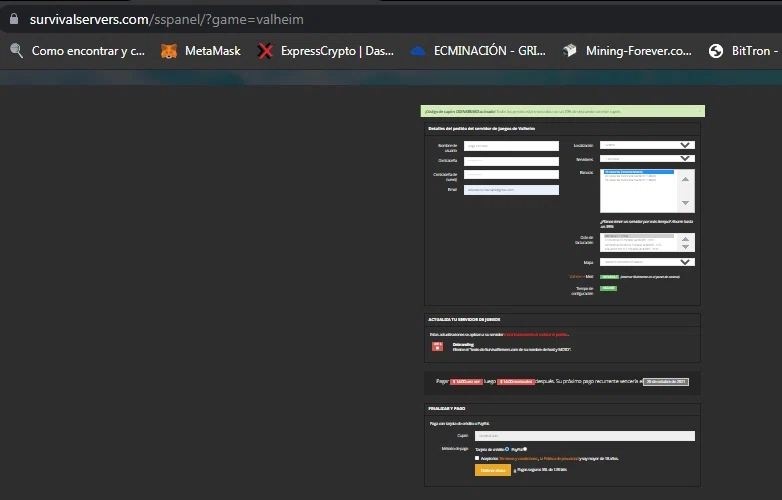Open the blue cloud ECMINACIÓN bookmark icon
This screenshot has width=782, height=500.
tap(417, 51)
